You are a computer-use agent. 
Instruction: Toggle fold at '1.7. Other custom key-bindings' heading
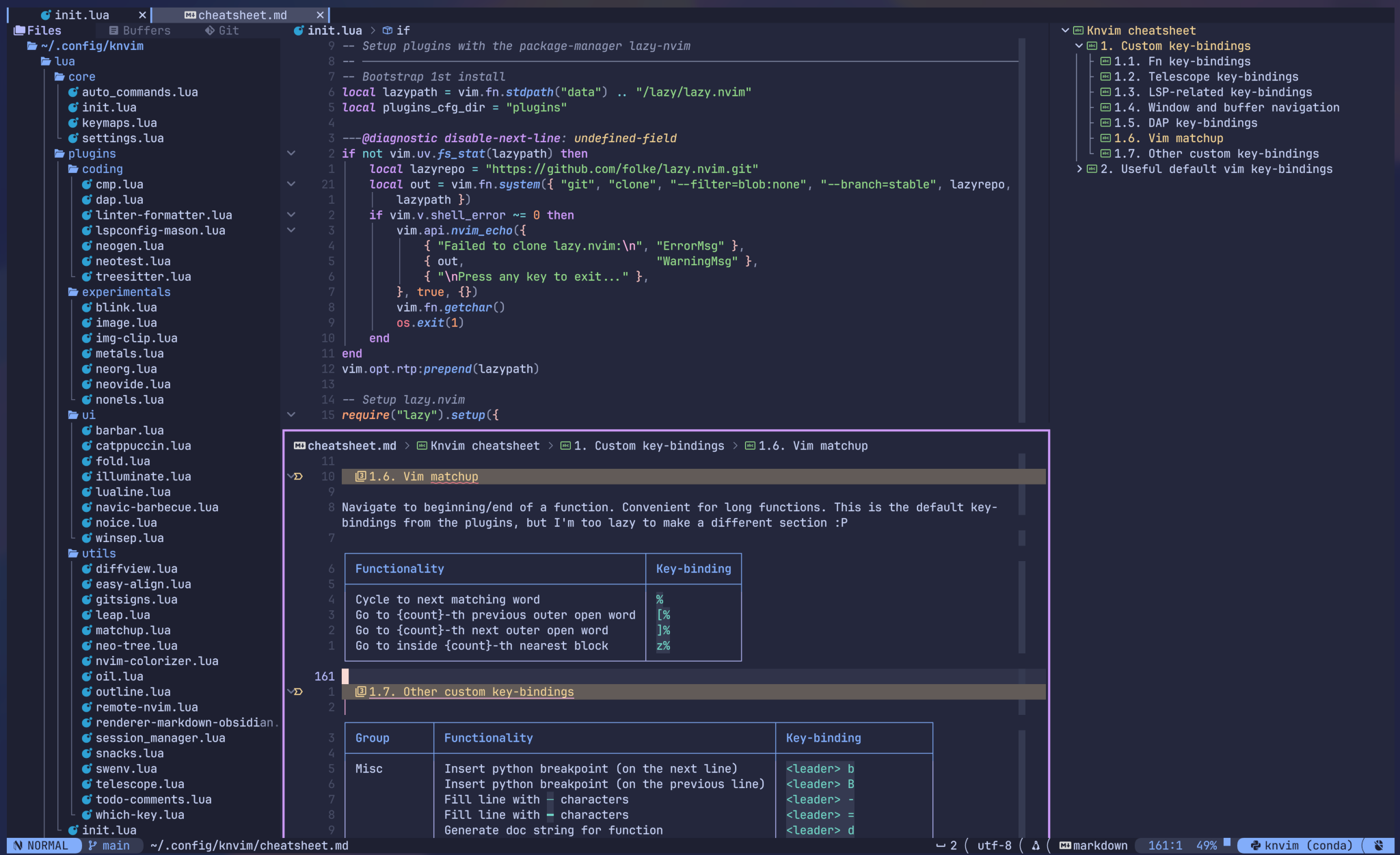(291, 692)
